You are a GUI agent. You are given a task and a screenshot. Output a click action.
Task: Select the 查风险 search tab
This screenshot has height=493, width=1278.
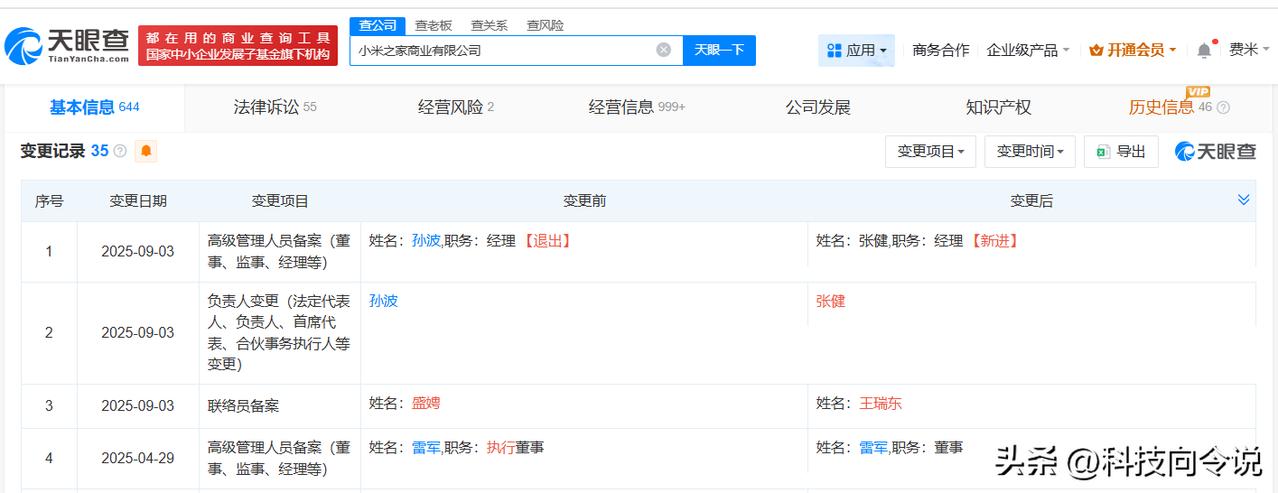click(545, 25)
